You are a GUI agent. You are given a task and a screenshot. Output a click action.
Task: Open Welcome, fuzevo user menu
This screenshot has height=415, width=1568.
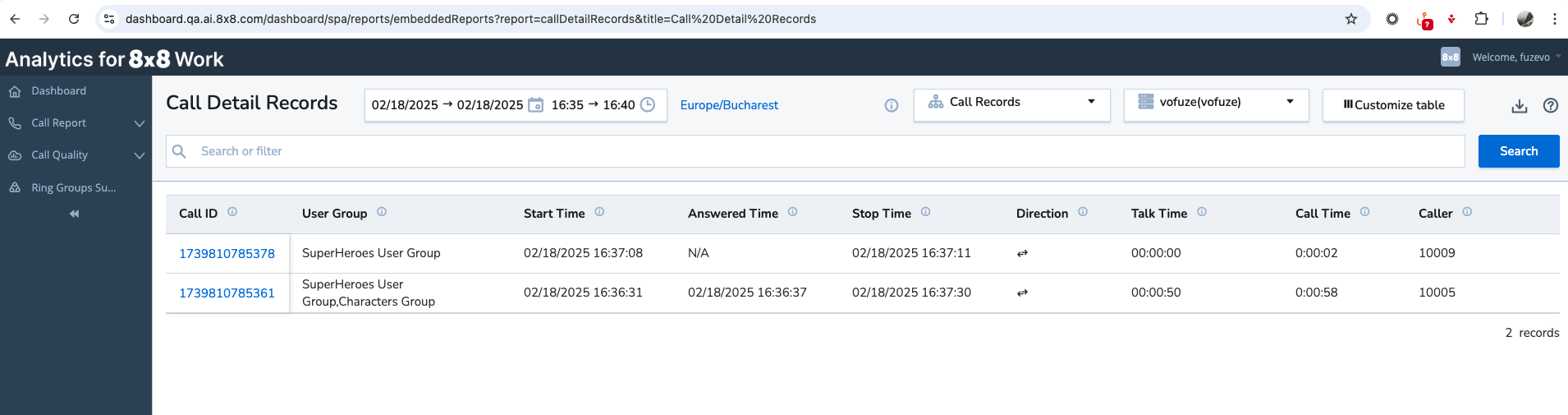(x=1516, y=57)
